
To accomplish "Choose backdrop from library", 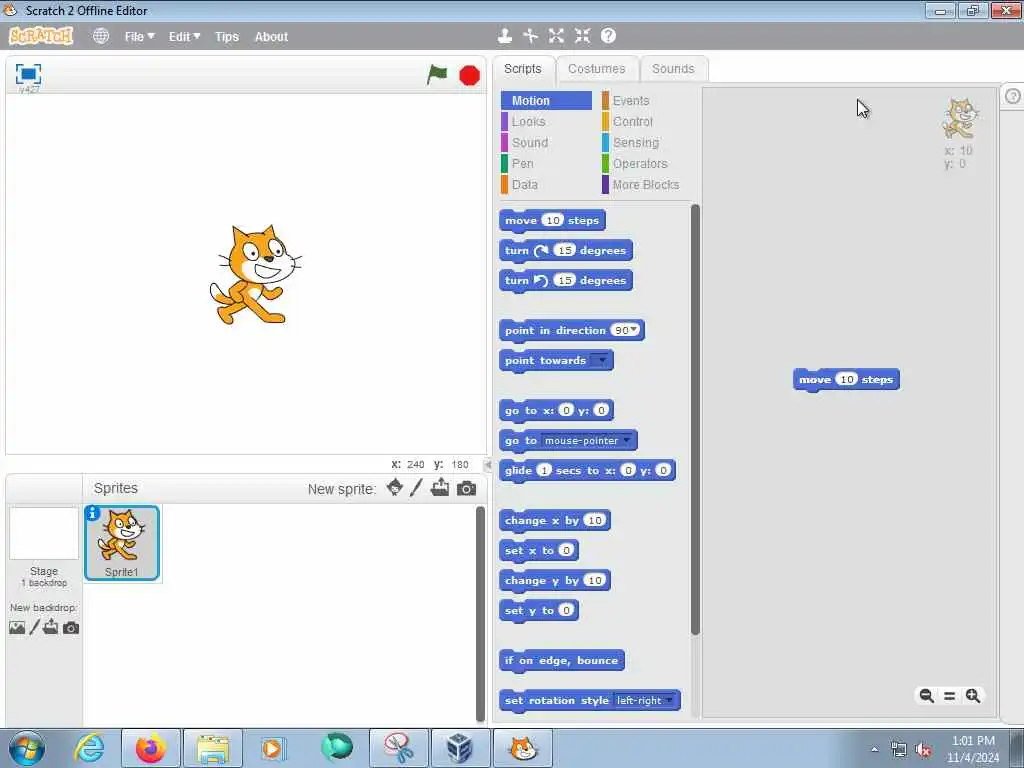I will [x=17, y=628].
